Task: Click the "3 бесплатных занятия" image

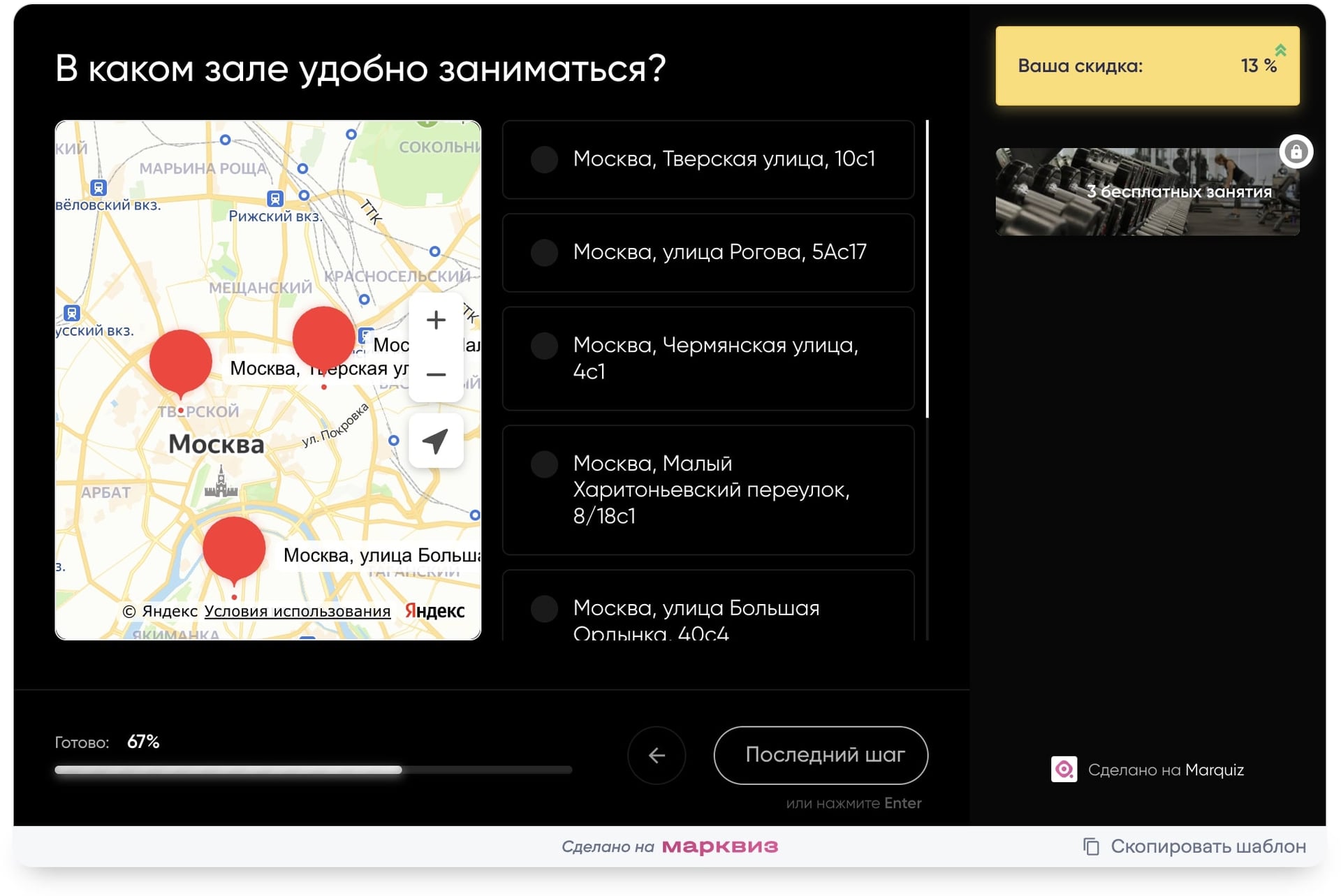Action: click(1146, 191)
